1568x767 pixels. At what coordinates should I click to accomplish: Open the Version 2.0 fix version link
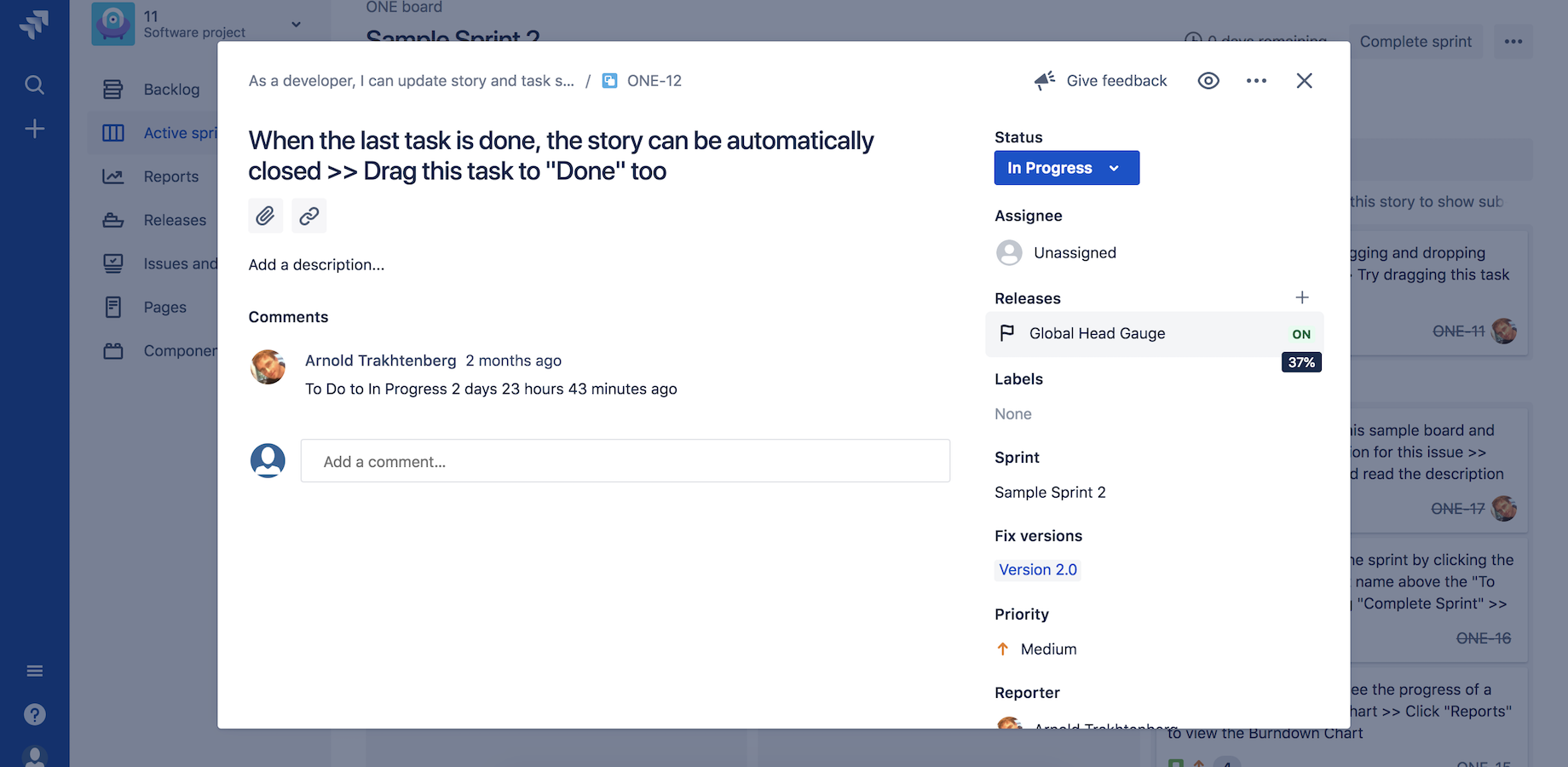[1037, 569]
